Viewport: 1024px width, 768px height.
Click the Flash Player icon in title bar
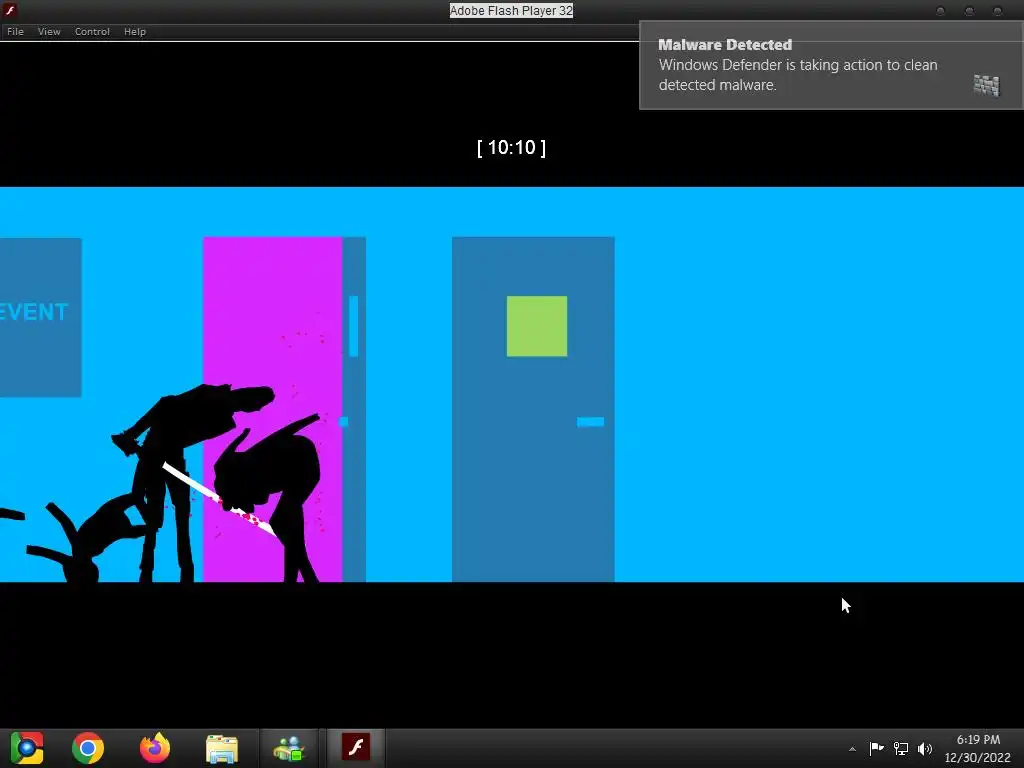(10, 10)
